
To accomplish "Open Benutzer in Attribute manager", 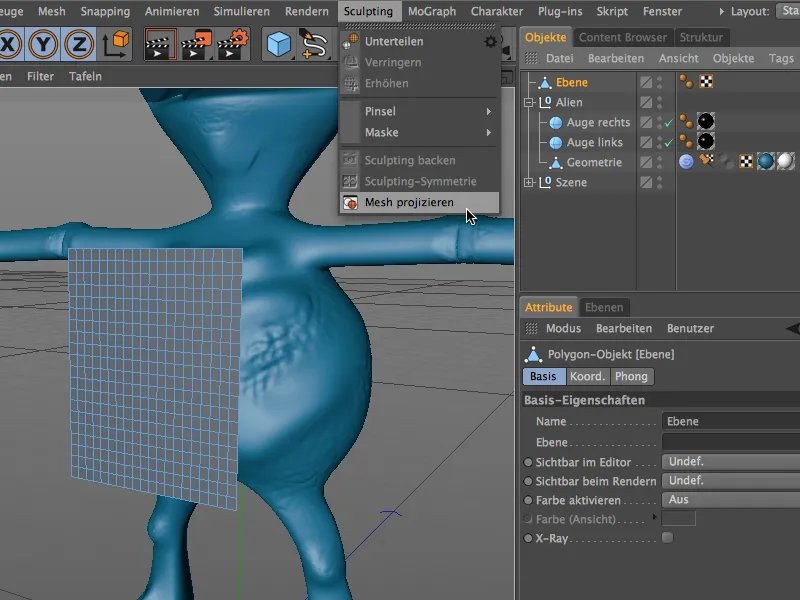I will click(x=690, y=329).
